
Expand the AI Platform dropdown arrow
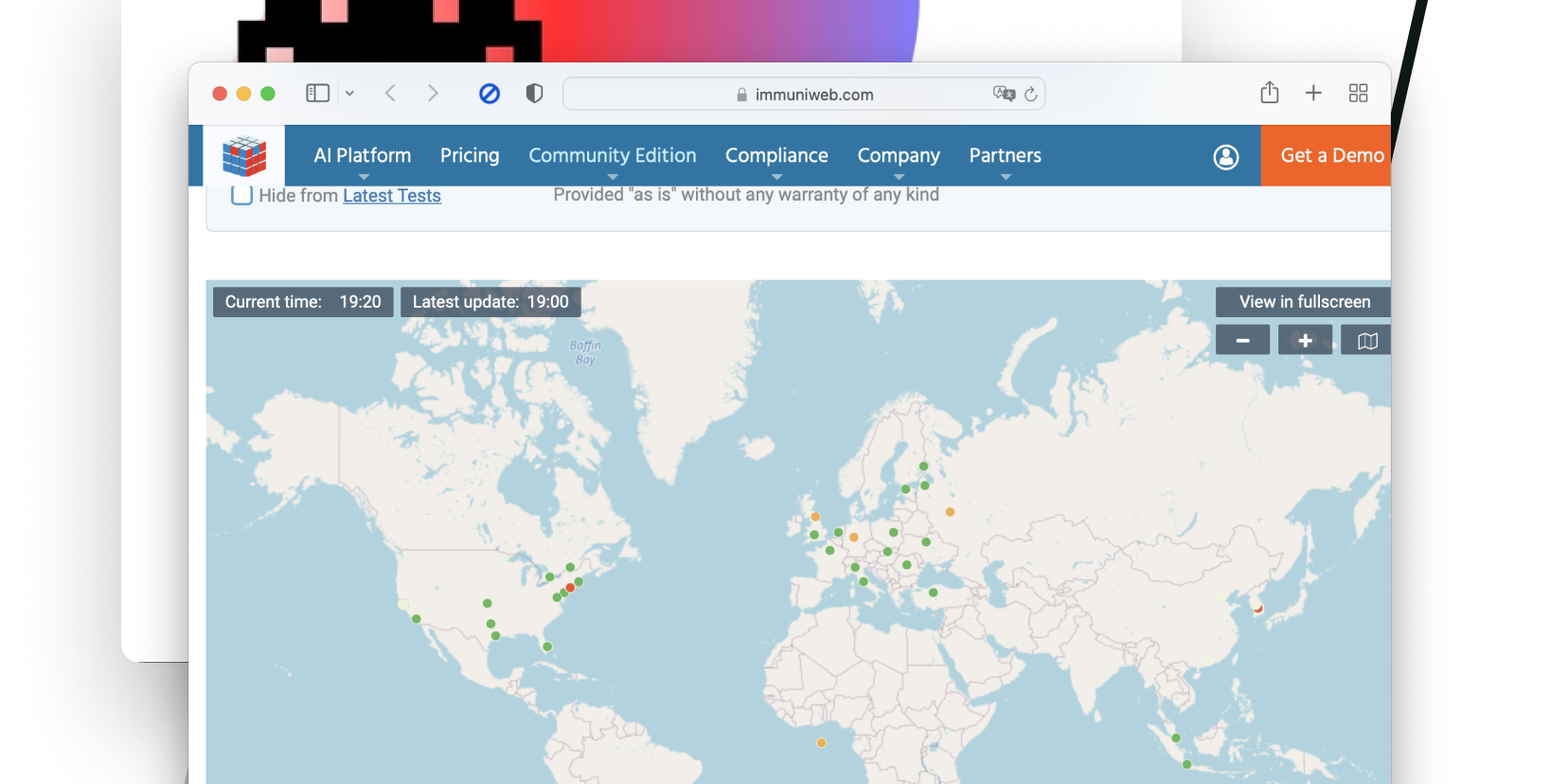[364, 177]
